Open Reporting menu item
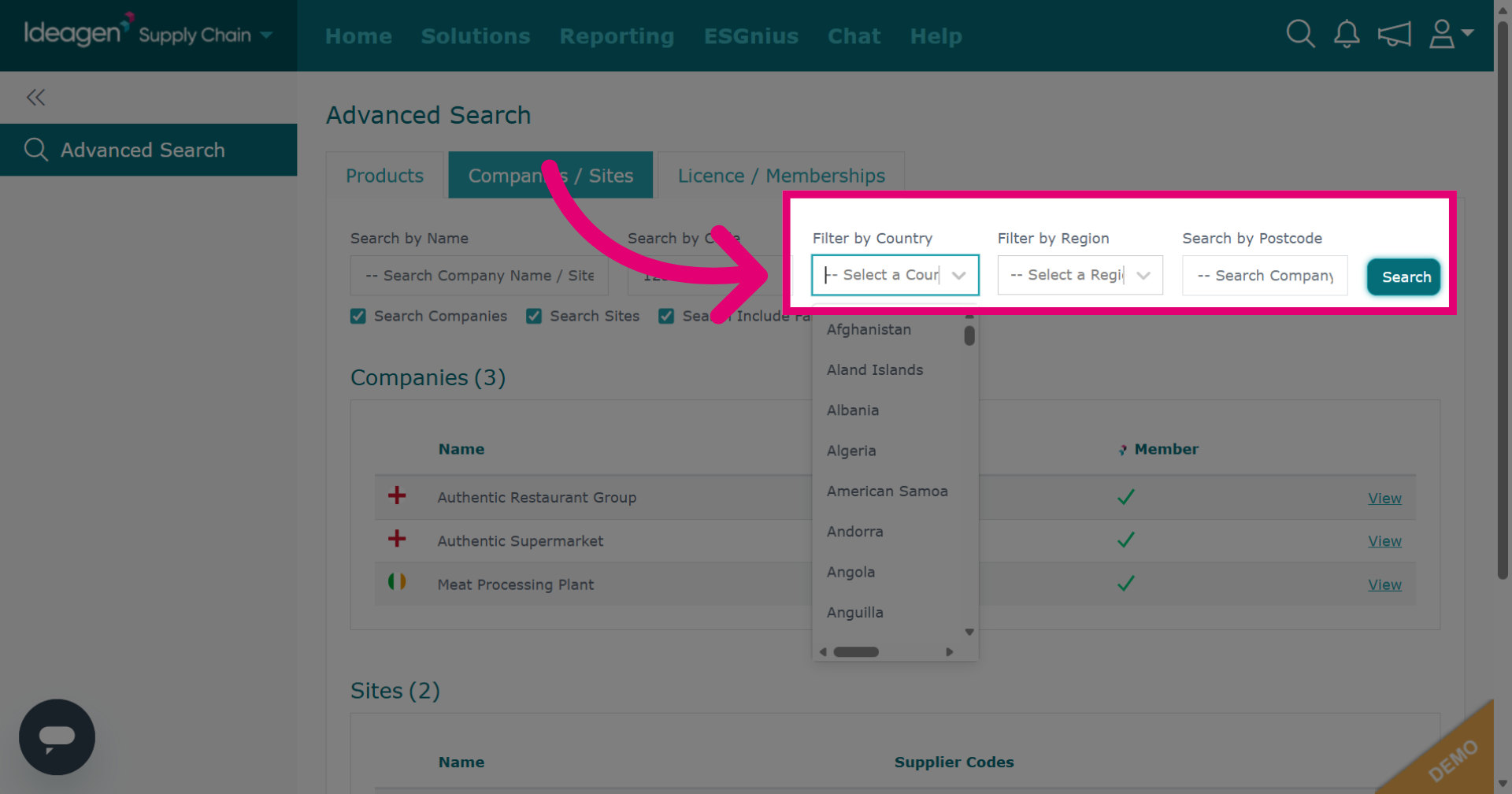This screenshot has width=1512, height=794. click(617, 36)
